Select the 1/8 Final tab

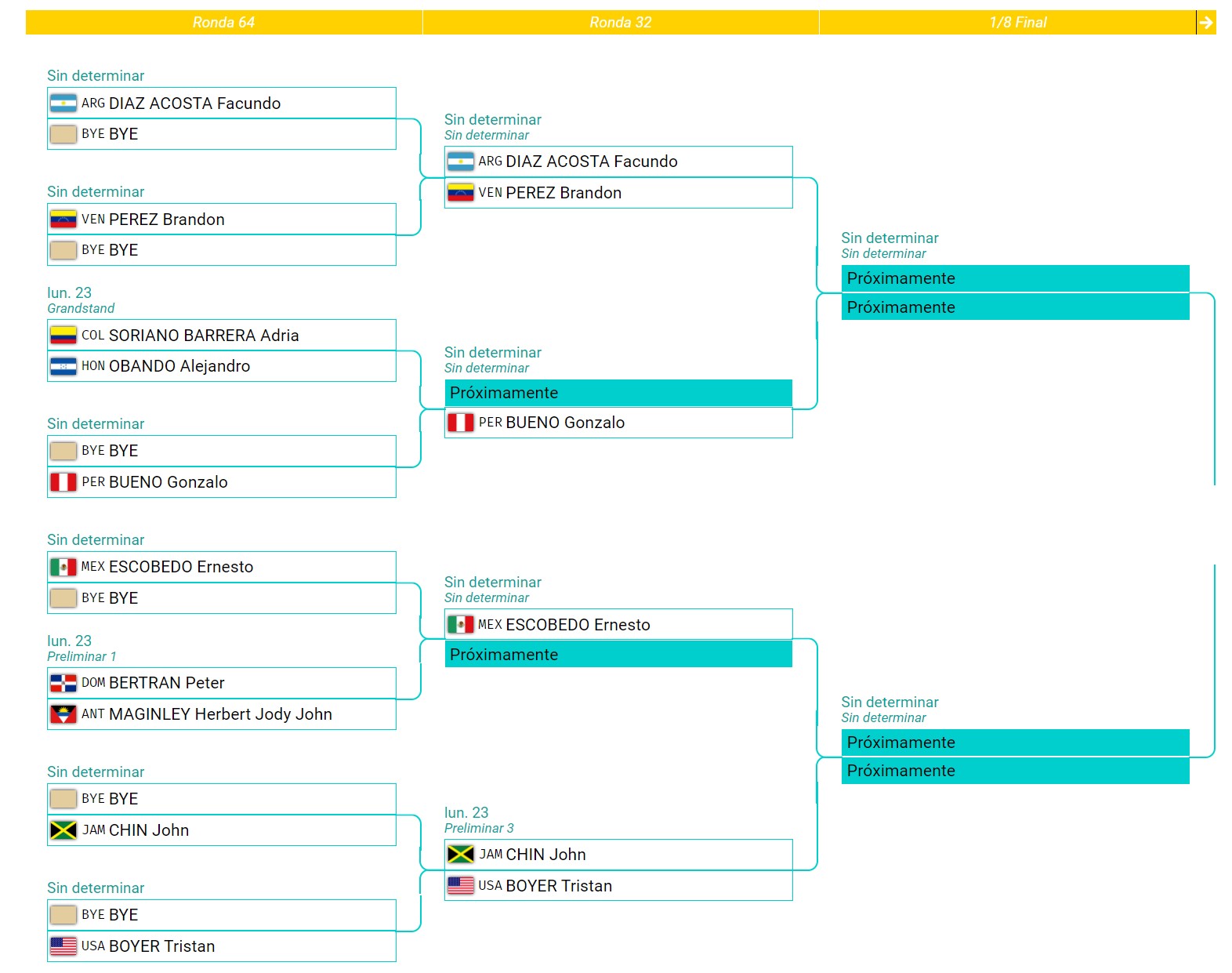1017,23
